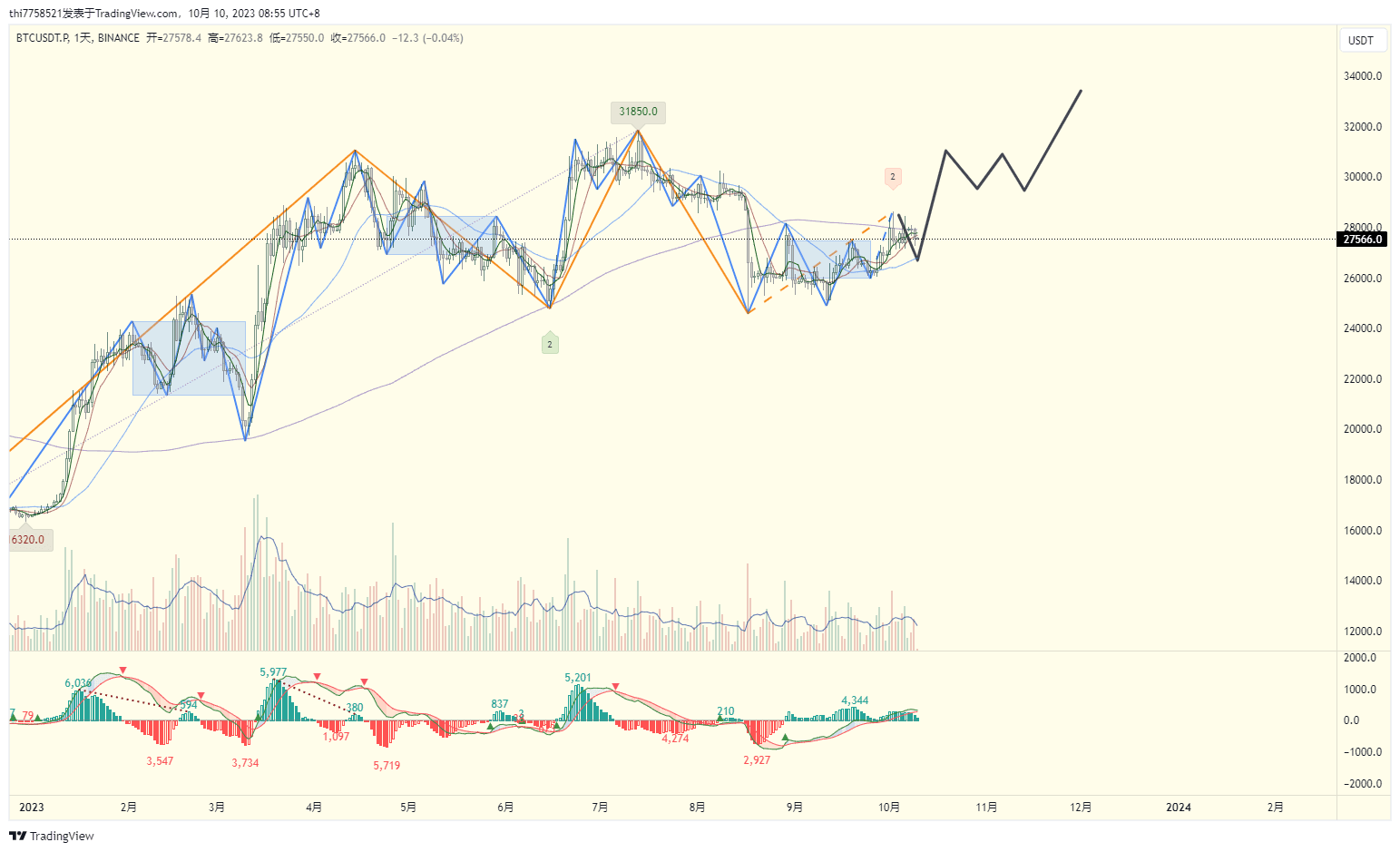Click the indicator trough value 2,927
Viewport: 1400px width, 852px height.
pyautogui.click(x=757, y=760)
